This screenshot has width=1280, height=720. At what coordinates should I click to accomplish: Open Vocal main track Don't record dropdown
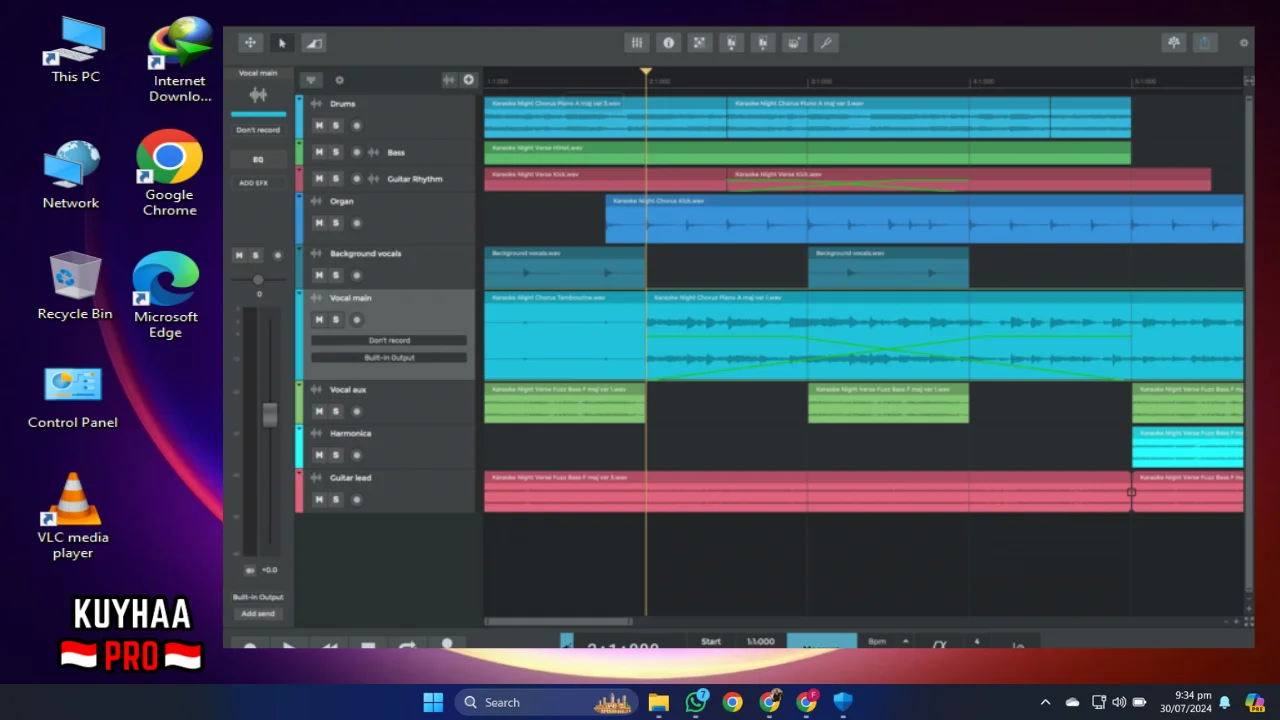[x=389, y=341]
